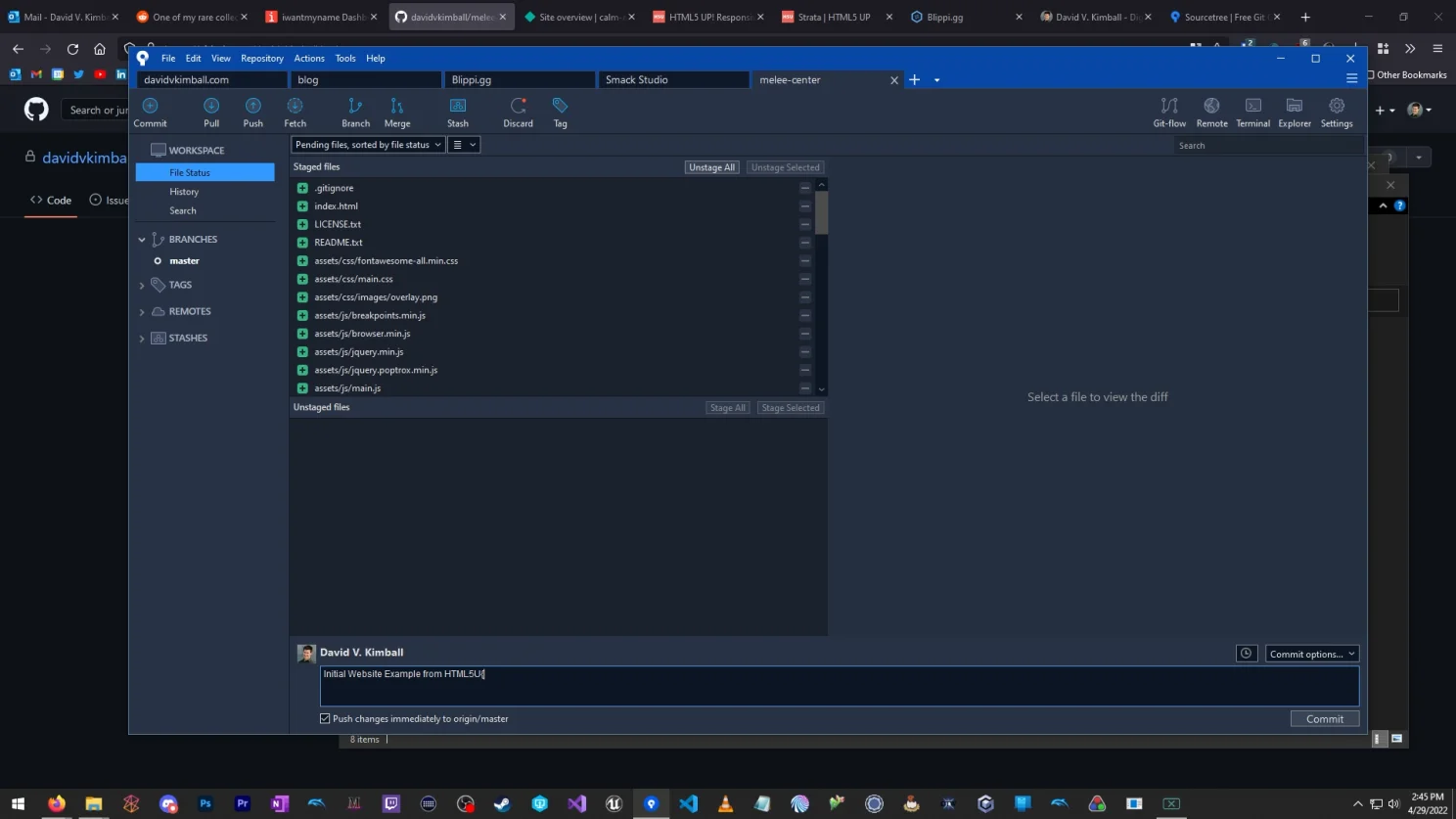Open the Repository menu
This screenshot has width=1456, height=819.
click(x=261, y=58)
